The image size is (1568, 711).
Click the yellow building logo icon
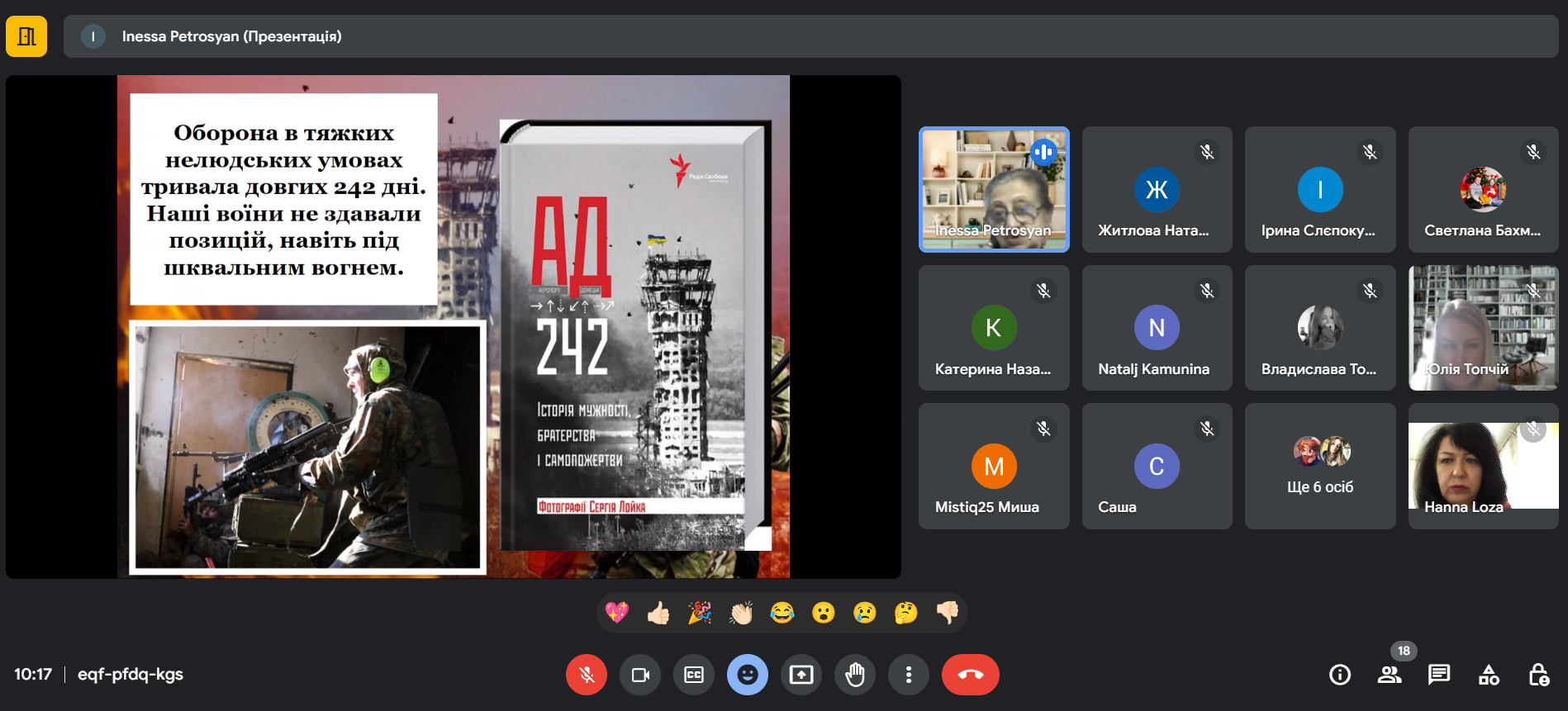click(26, 36)
